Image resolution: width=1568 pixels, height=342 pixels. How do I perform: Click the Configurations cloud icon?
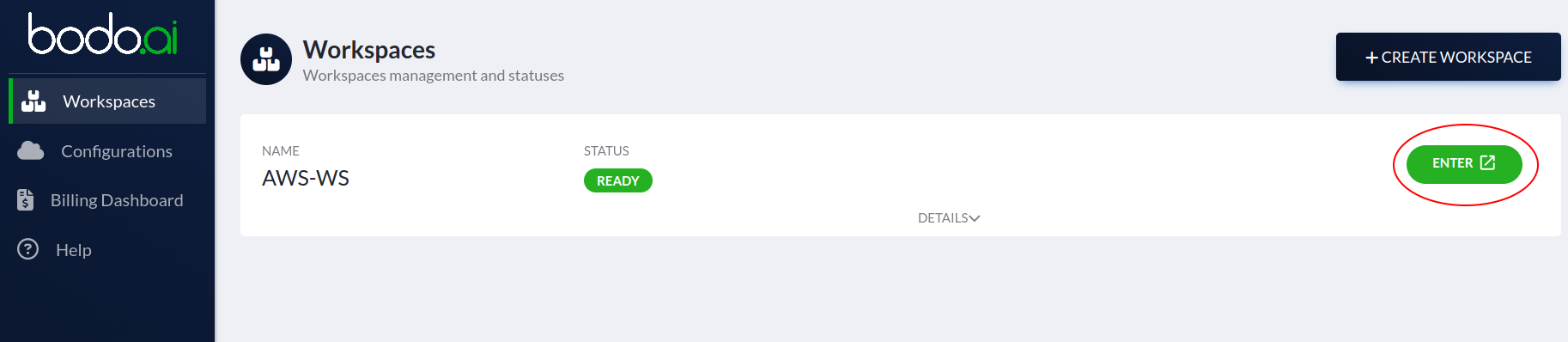[31, 151]
